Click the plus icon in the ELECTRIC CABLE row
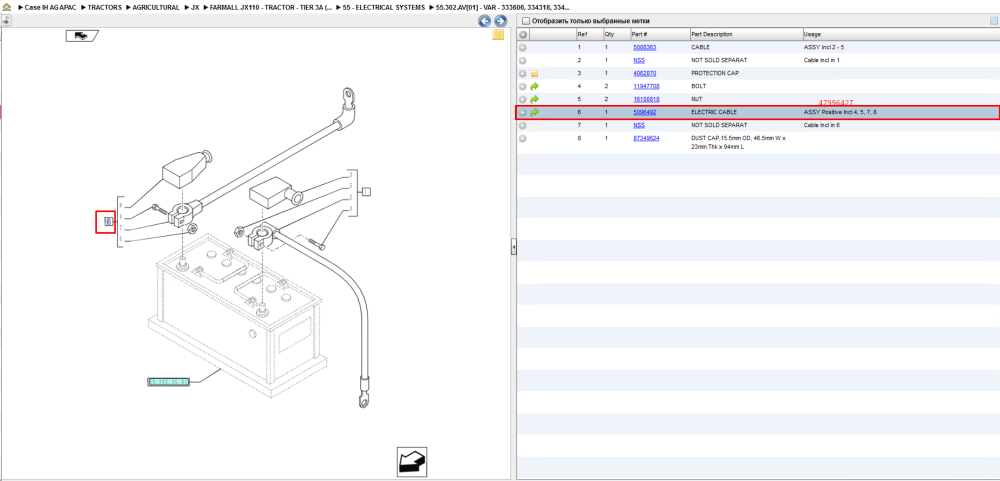This screenshot has height=481, width=1000. [522, 112]
